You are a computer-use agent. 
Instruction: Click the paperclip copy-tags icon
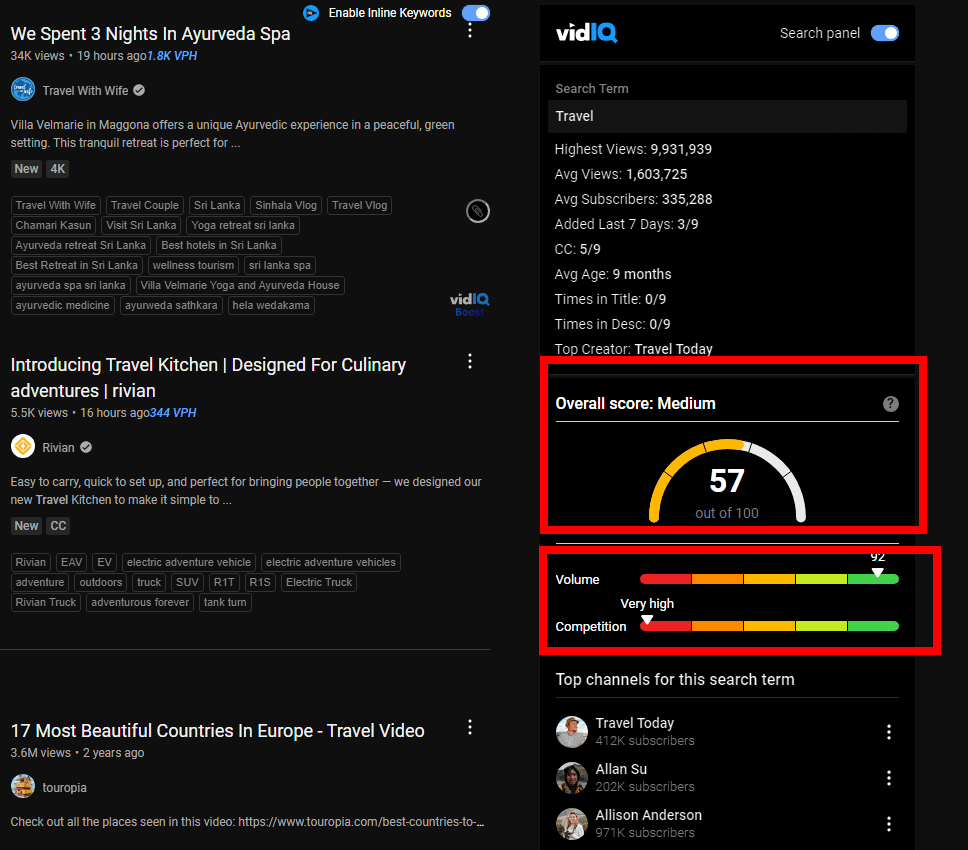click(478, 211)
